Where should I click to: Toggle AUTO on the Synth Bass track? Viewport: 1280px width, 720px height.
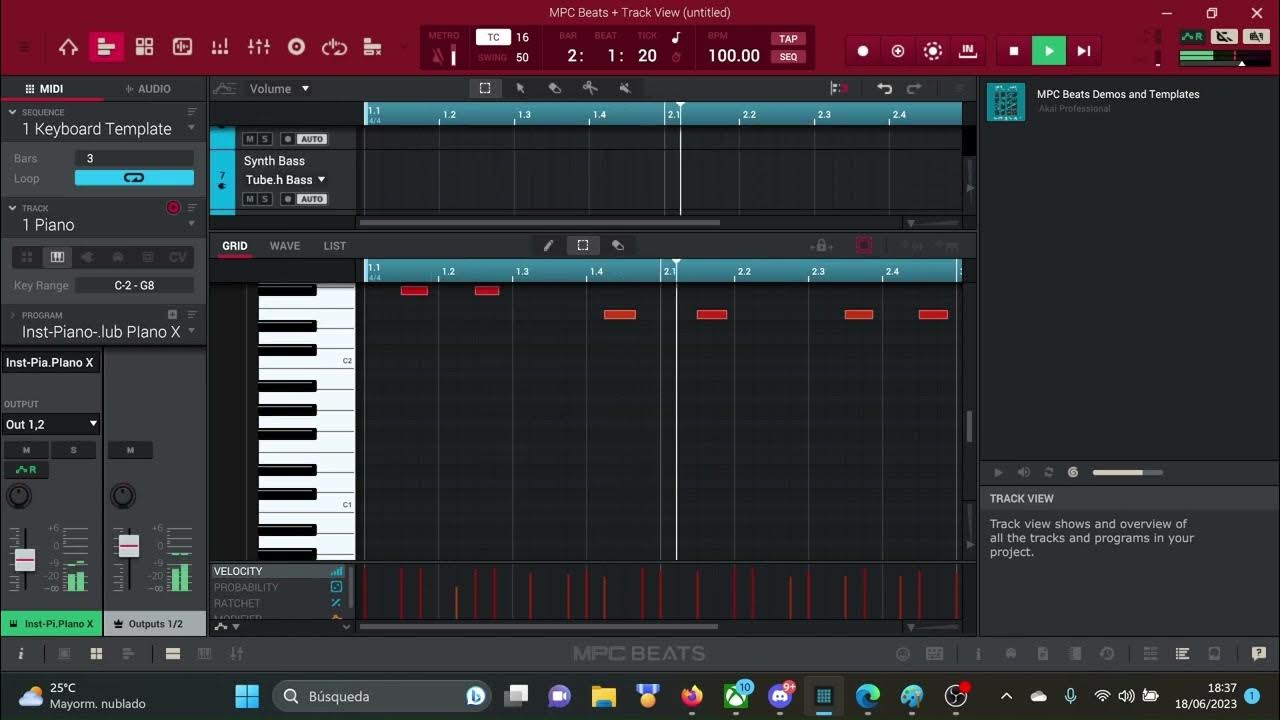pos(312,199)
